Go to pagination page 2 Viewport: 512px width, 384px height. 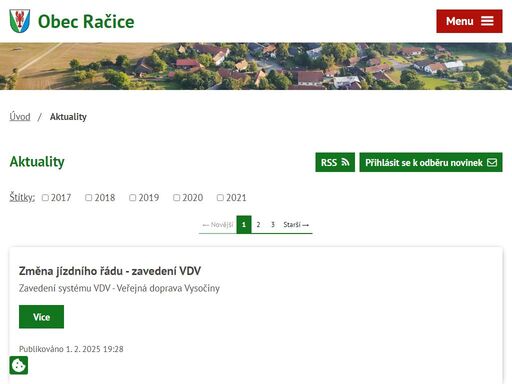coord(258,225)
